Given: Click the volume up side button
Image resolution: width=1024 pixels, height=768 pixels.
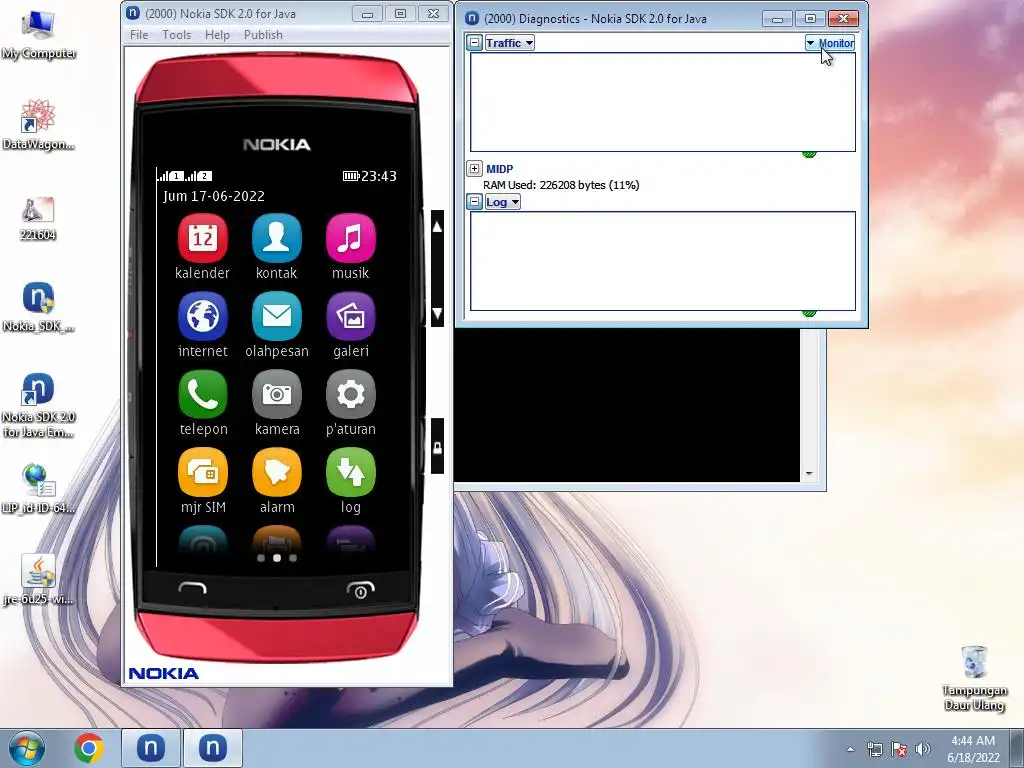Looking at the screenshot, I should click(438, 227).
